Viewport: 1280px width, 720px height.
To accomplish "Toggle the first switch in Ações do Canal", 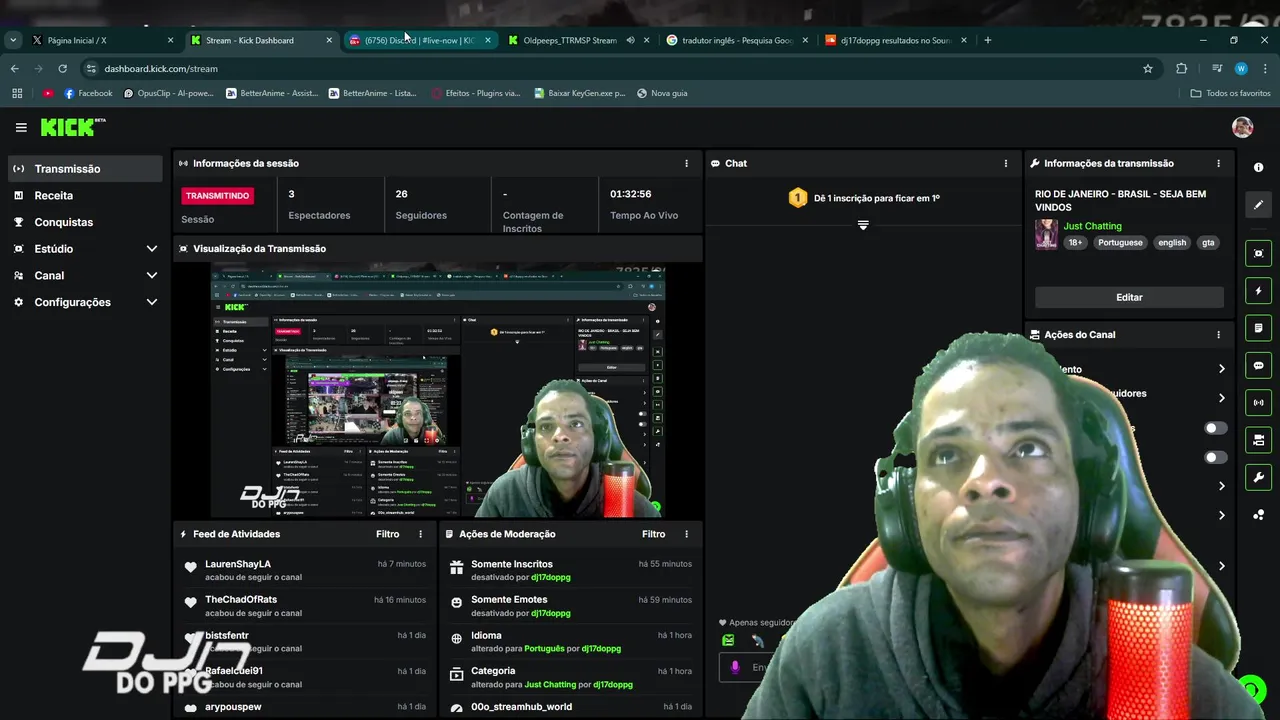I will (1215, 428).
